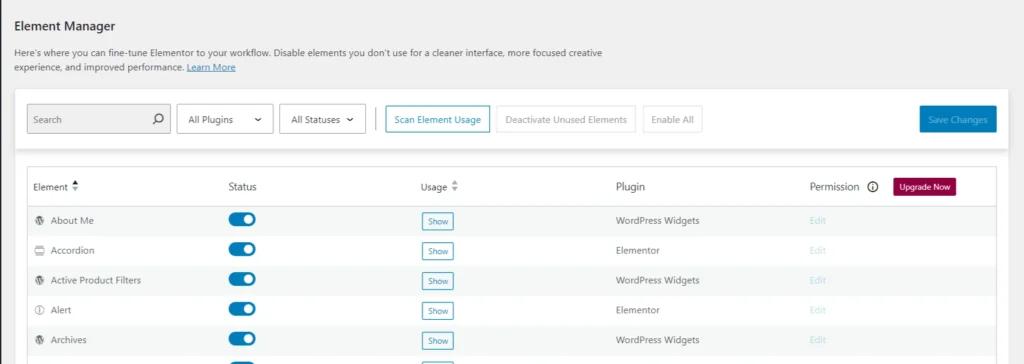Screen dimensions: 1024x364
Task: Toggle the About Me status switch
Action: tap(242, 220)
